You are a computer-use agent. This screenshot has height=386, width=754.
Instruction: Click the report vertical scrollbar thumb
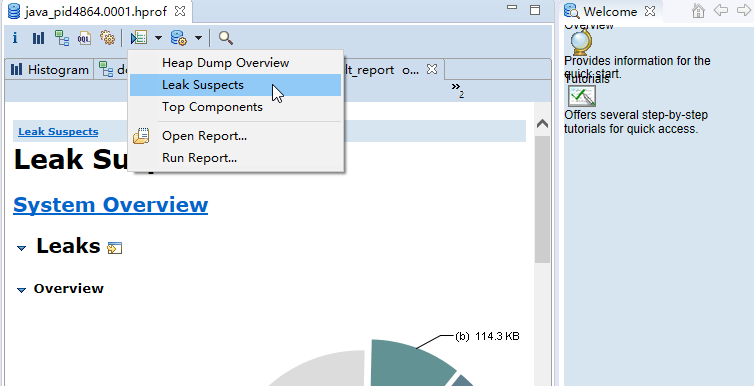pos(542,199)
